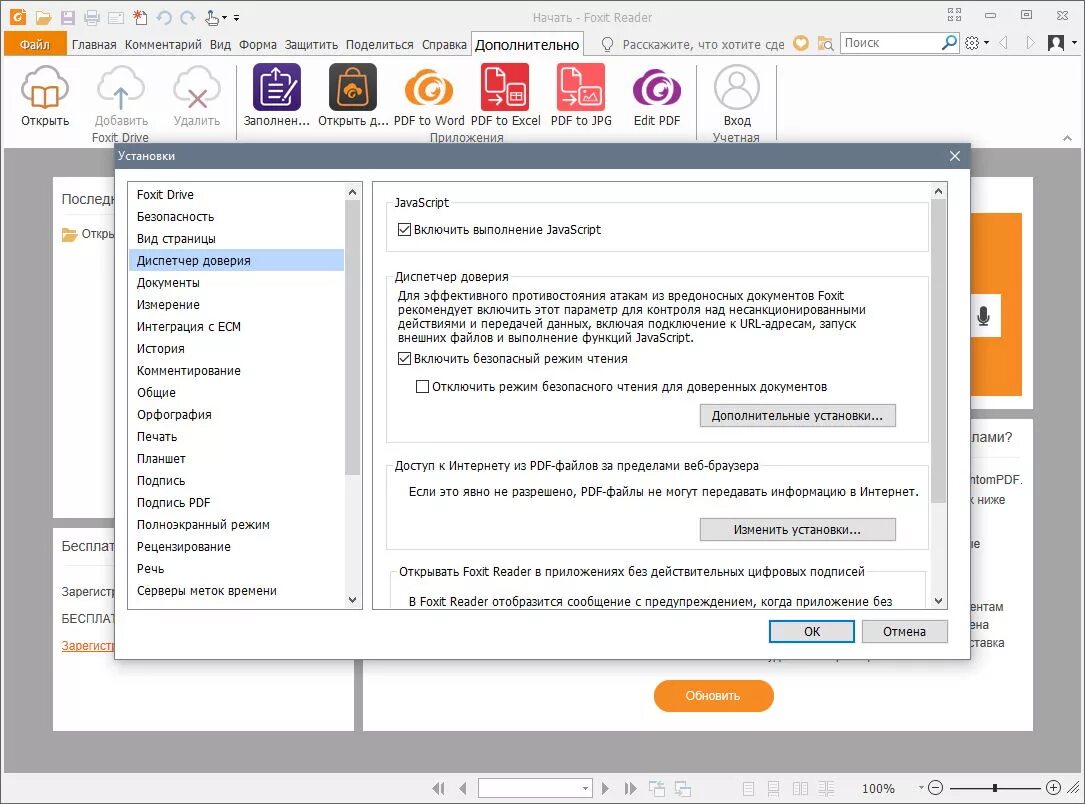
Task: Open the user profile dropdown arrow
Action: click(x=1074, y=43)
